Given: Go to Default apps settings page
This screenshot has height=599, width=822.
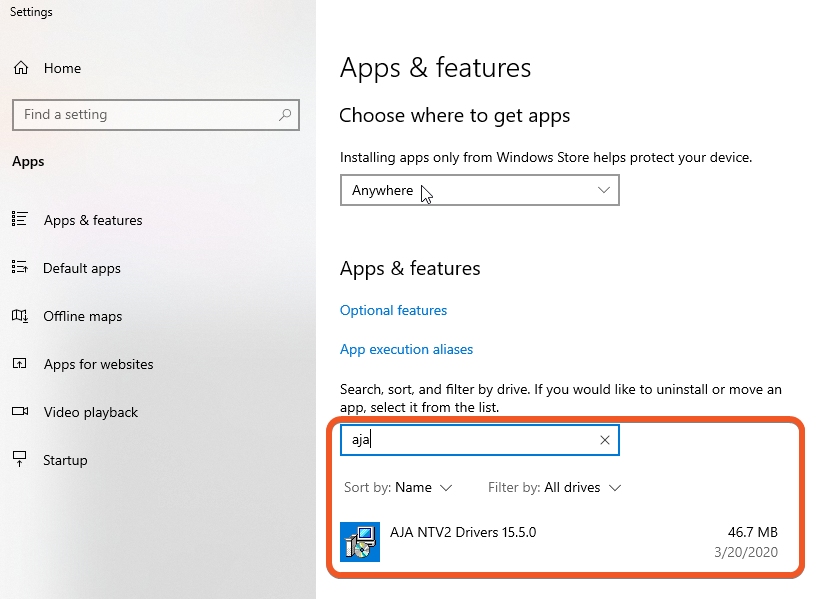Looking at the screenshot, I should 81,268.
